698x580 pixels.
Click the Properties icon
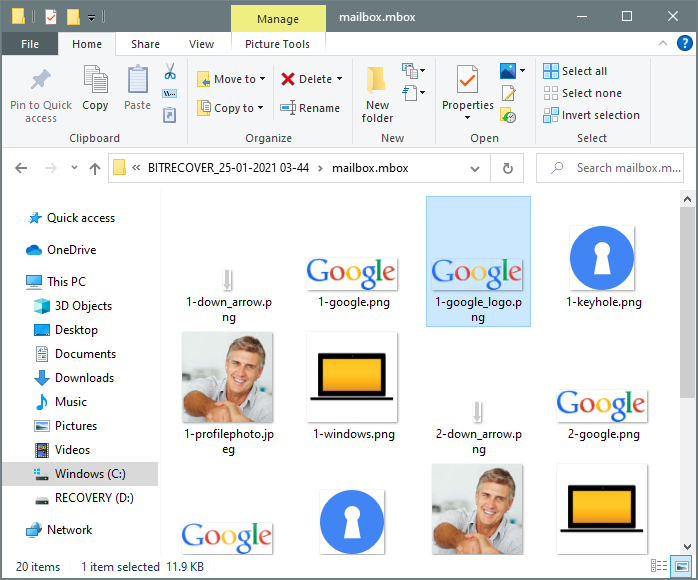click(x=467, y=79)
